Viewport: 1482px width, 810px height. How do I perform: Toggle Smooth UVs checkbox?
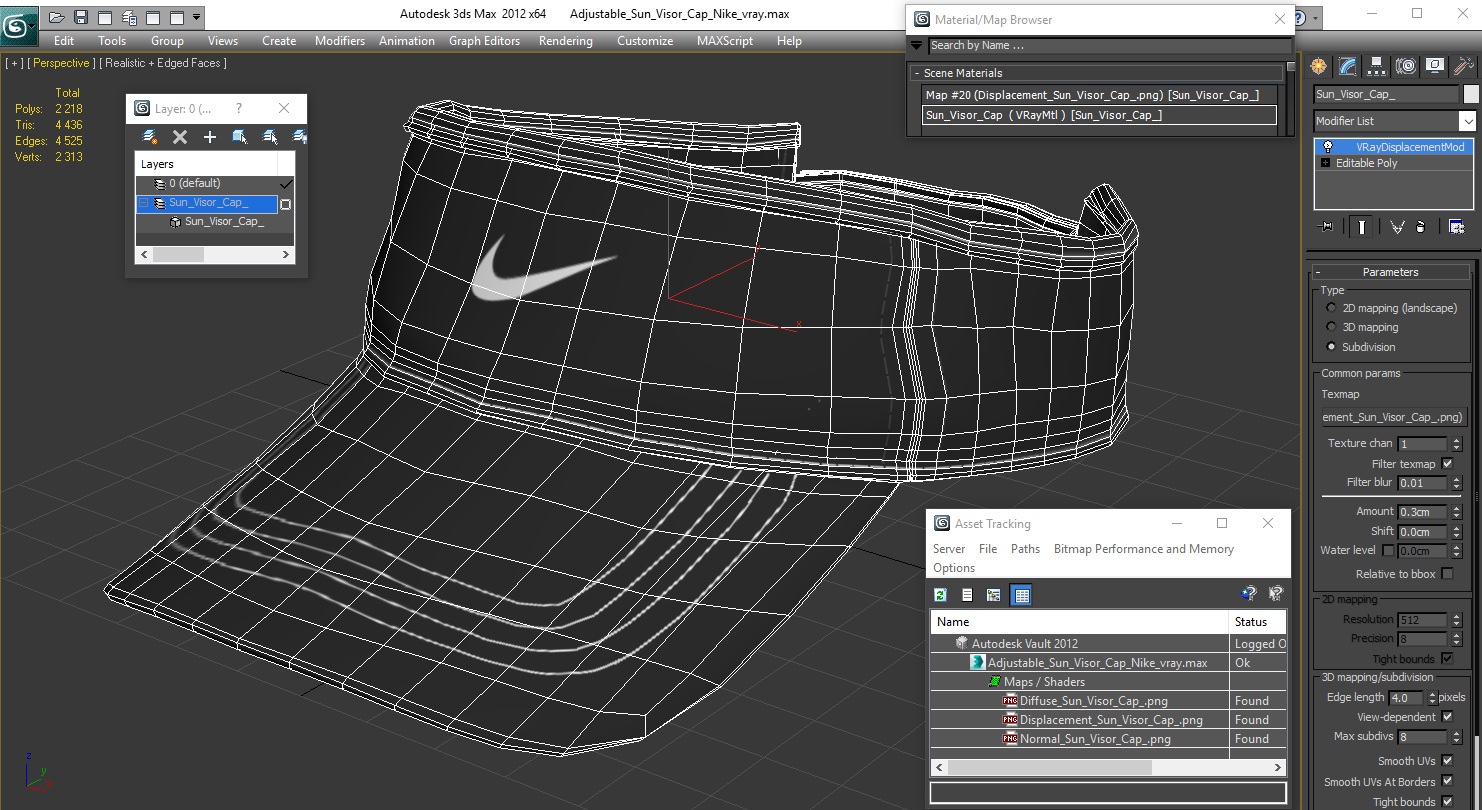(x=1446, y=761)
